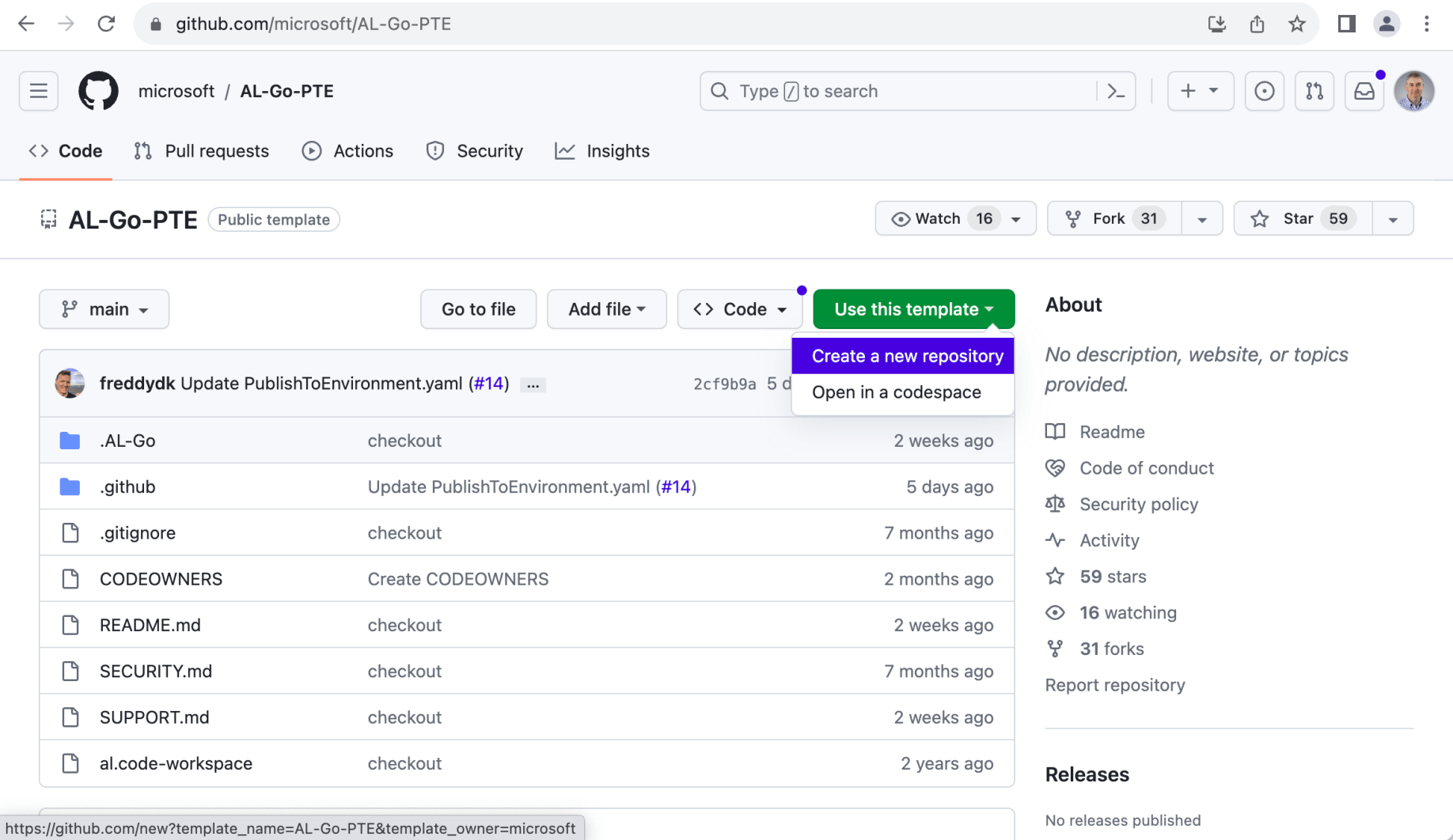This screenshot has height=840, width=1453.
Task: Open the command palette icon in search bar
Action: 1116,91
